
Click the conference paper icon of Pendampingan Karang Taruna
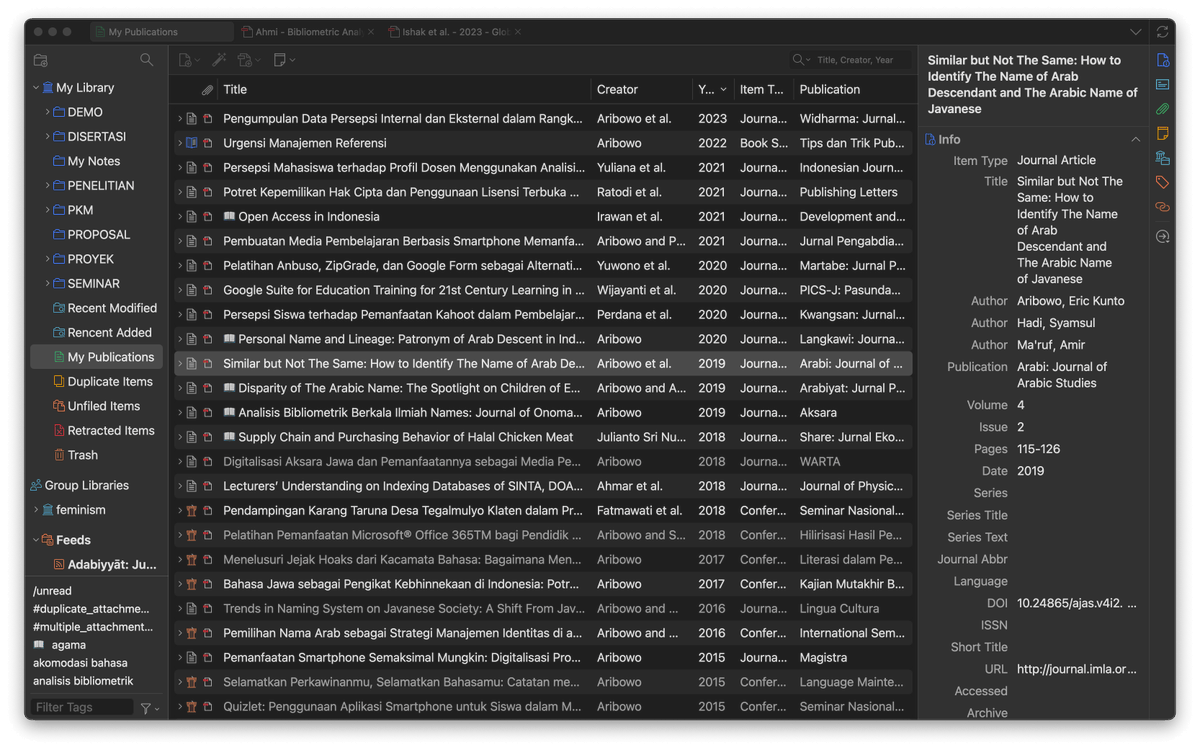[x=191, y=510]
